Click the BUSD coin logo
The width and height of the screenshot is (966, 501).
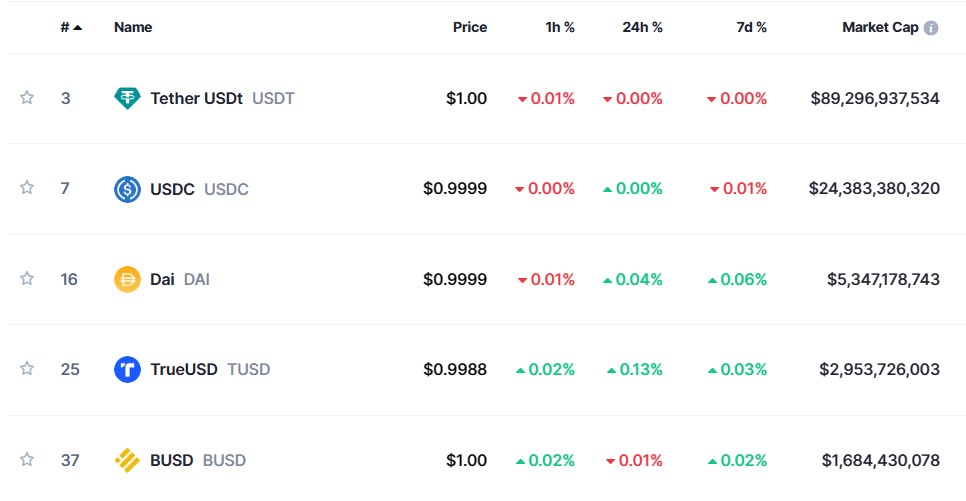point(127,460)
